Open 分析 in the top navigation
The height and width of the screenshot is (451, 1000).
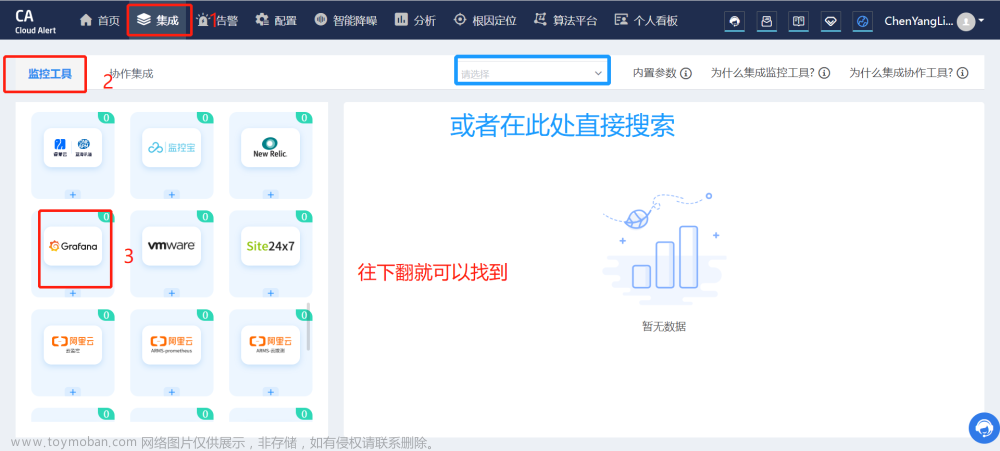[x=415, y=20]
